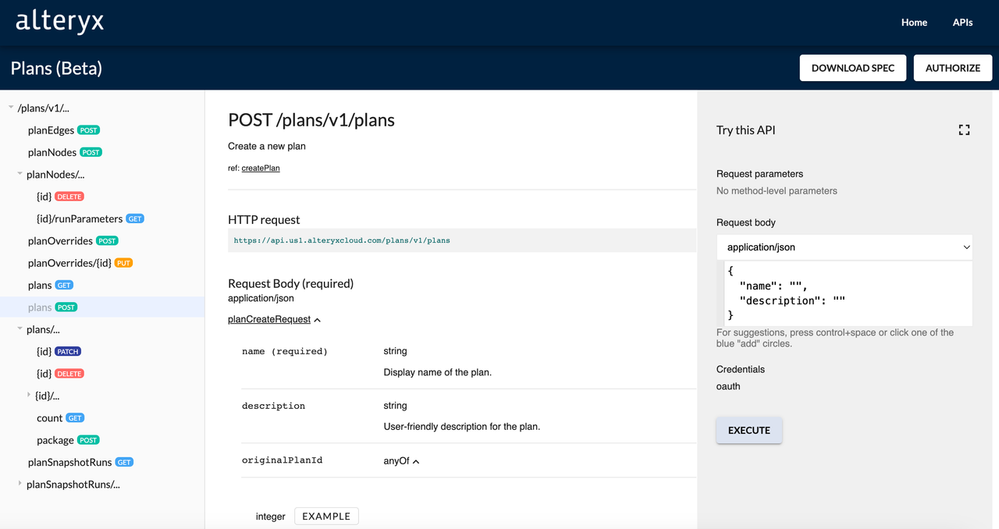The height and width of the screenshot is (529, 999).
Task: Click the 'description' field label in schema
Action: click(273, 406)
